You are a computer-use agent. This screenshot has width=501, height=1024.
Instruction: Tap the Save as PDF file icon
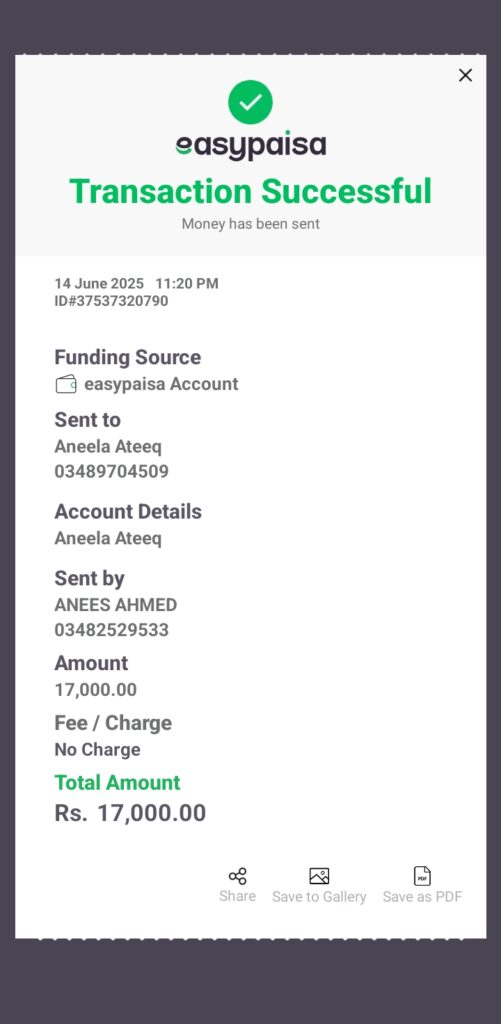pos(422,876)
